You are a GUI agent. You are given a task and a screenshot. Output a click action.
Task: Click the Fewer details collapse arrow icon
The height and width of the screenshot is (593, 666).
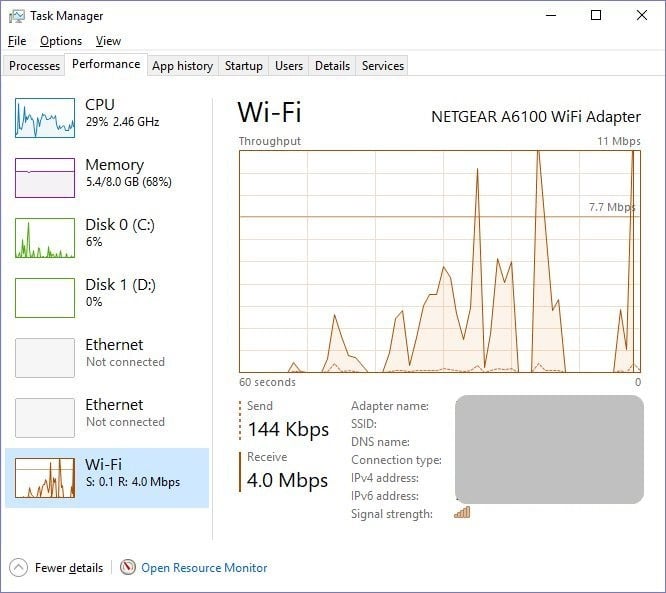click(x=19, y=567)
